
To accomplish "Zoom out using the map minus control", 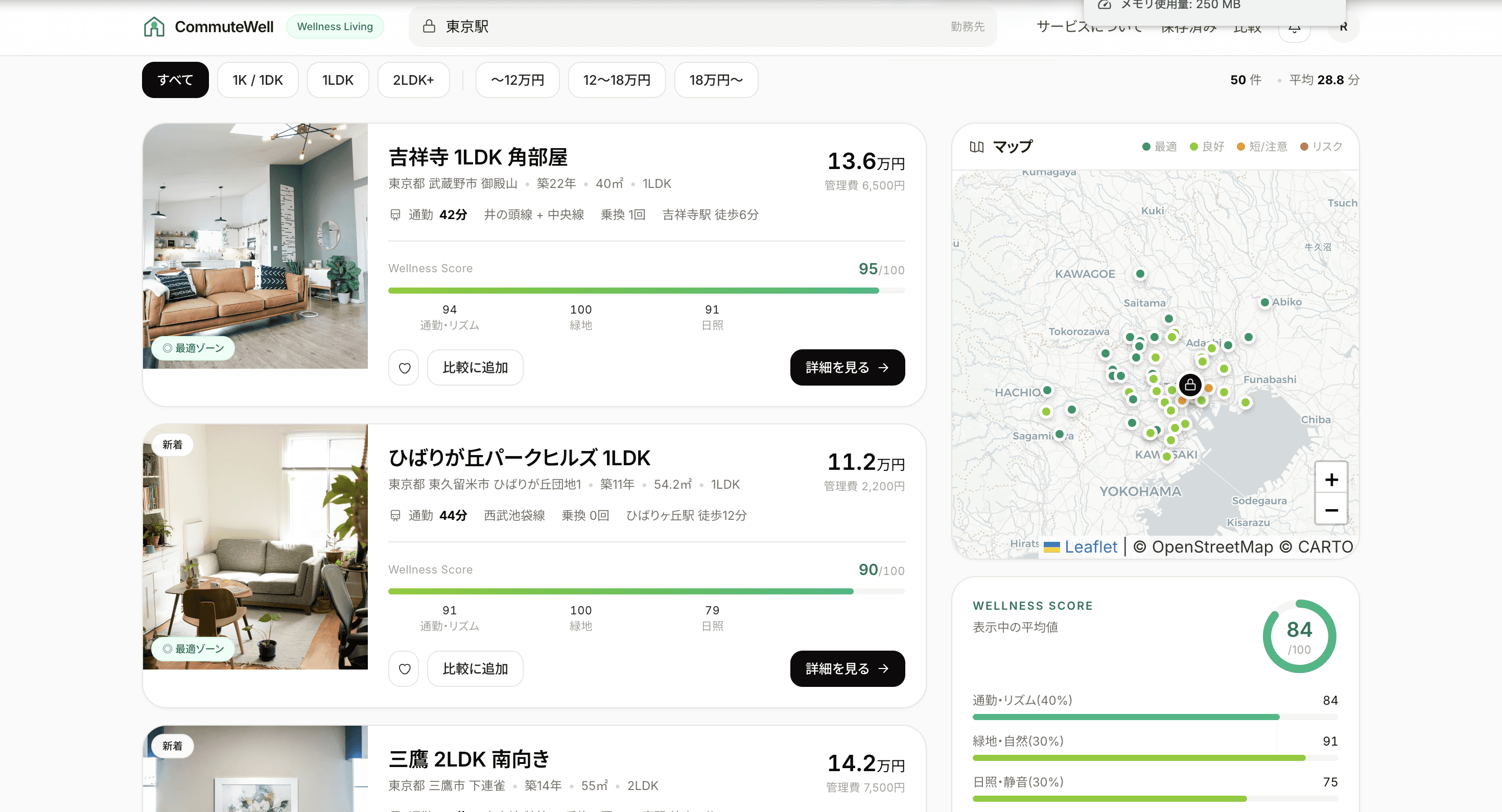I will tap(1332, 510).
